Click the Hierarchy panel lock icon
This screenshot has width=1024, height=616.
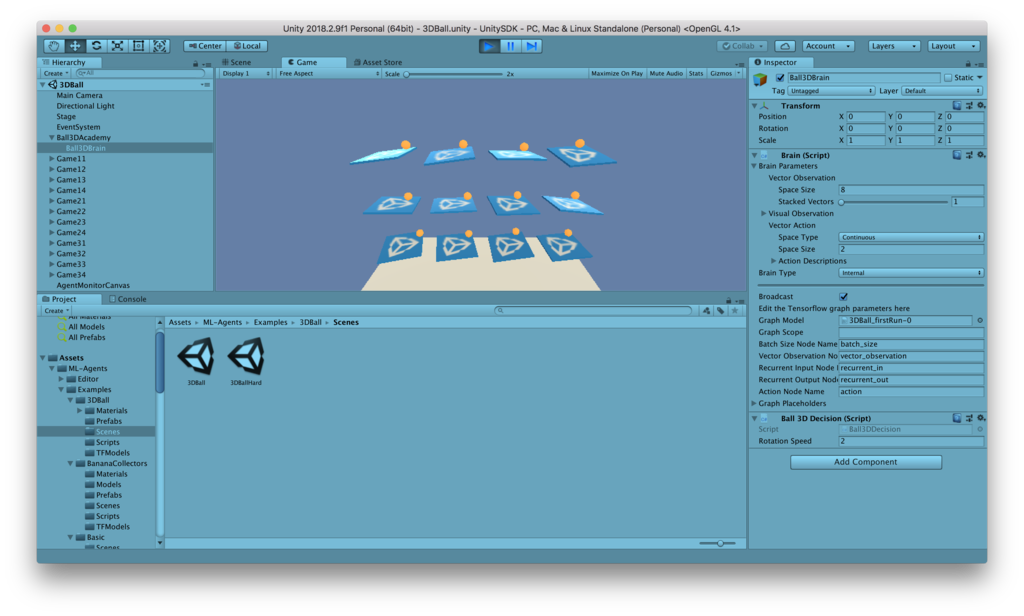coord(195,63)
